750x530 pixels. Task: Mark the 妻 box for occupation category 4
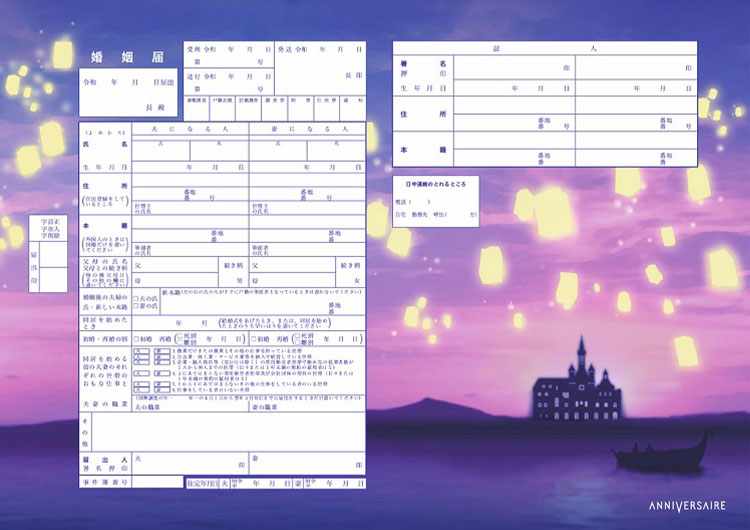pos(162,373)
